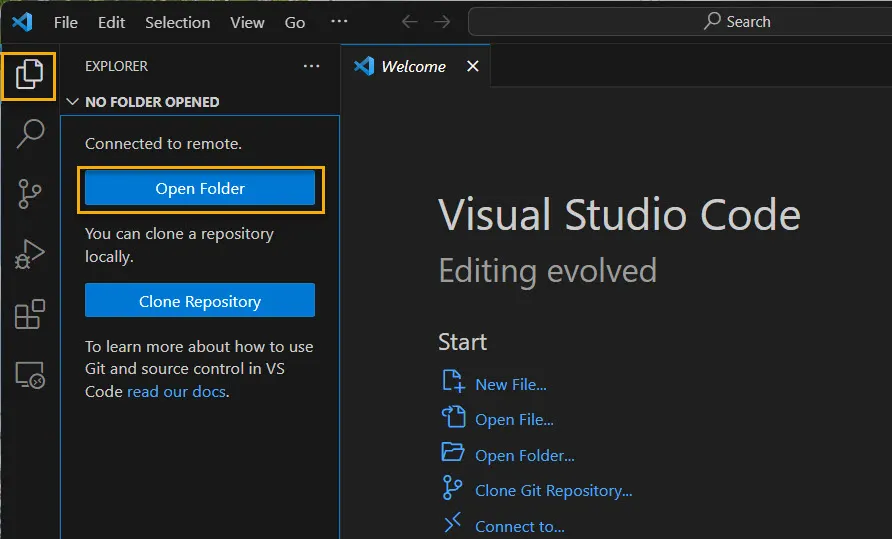Viewport: 892px width, 539px height.
Task: Follow the 'read our docs' link
Action: [x=176, y=392]
